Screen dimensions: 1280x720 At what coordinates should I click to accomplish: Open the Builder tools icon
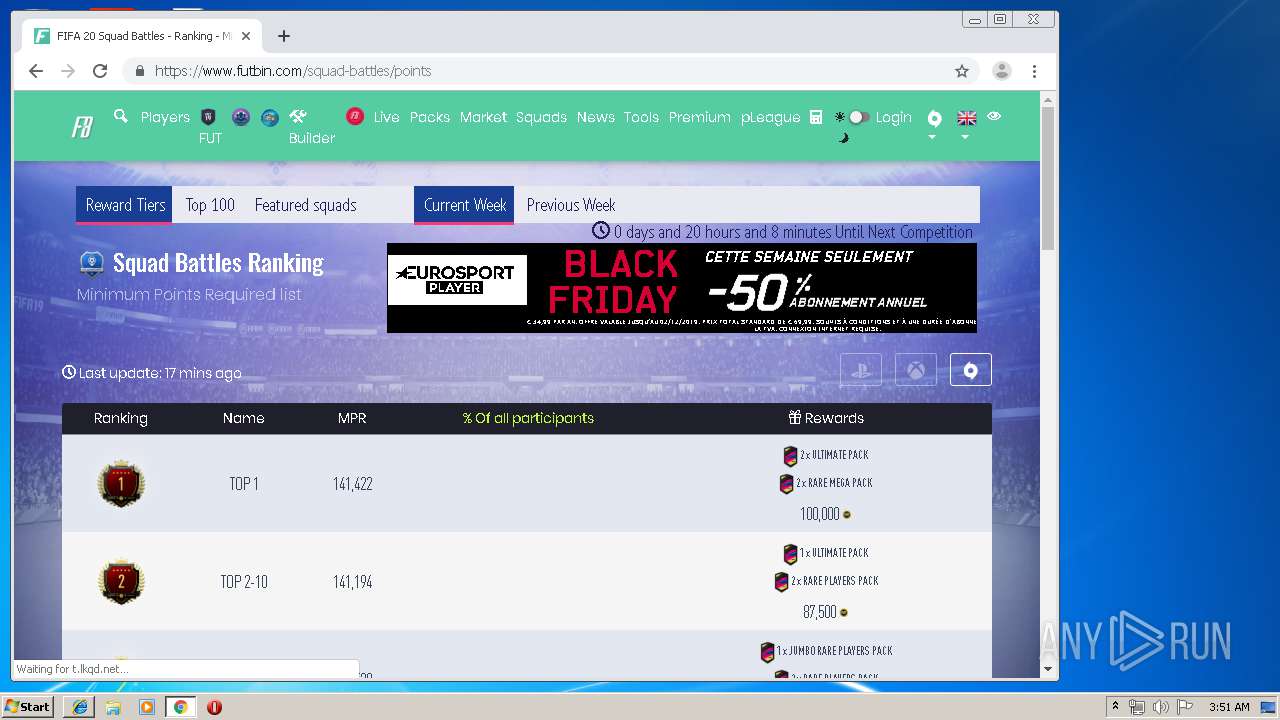(298, 116)
